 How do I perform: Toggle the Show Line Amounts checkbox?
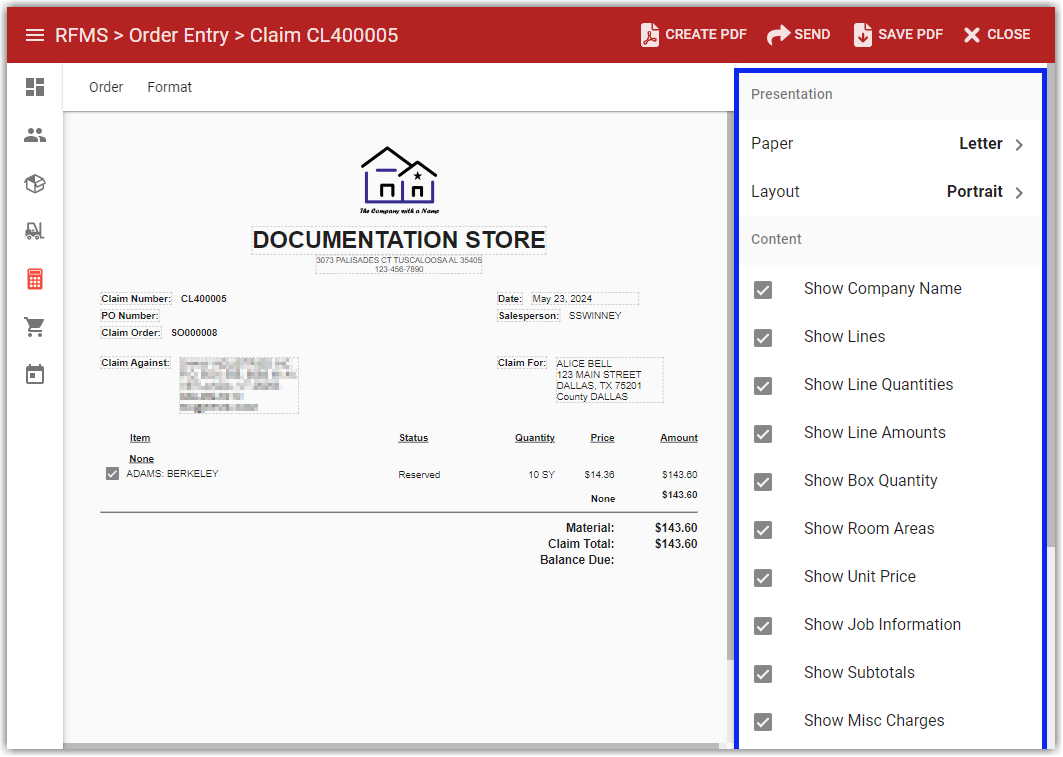pyautogui.click(x=763, y=433)
